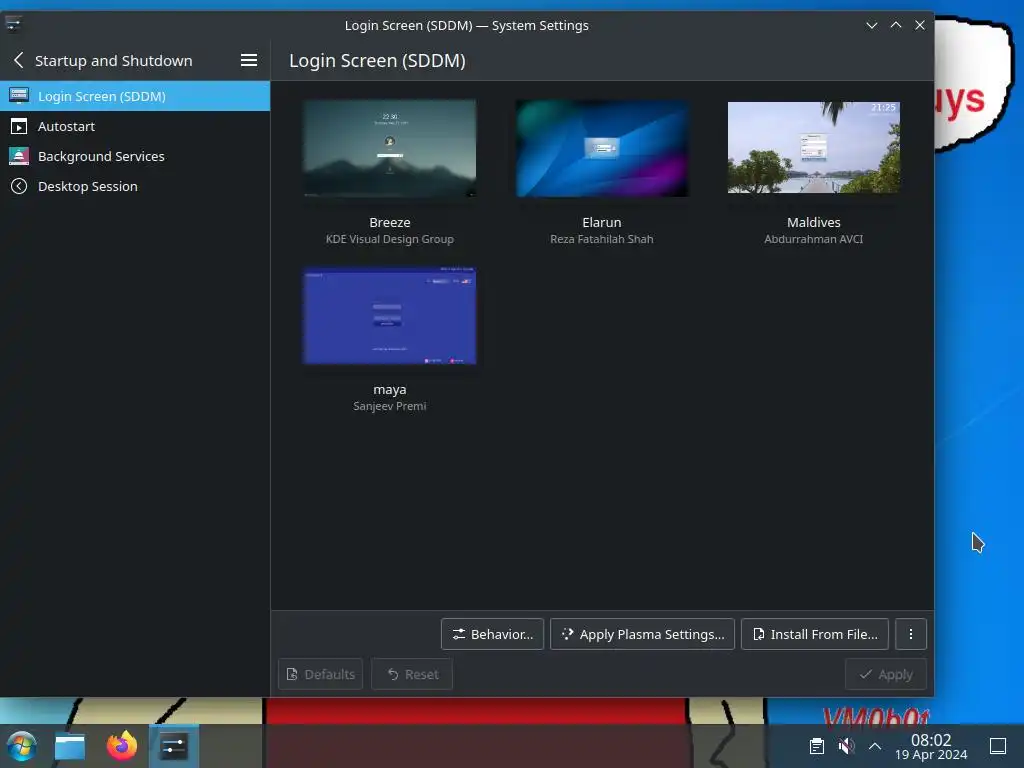The image size is (1024, 768).
Task: Open the Behavior... dialog
Action: [492, 634]
